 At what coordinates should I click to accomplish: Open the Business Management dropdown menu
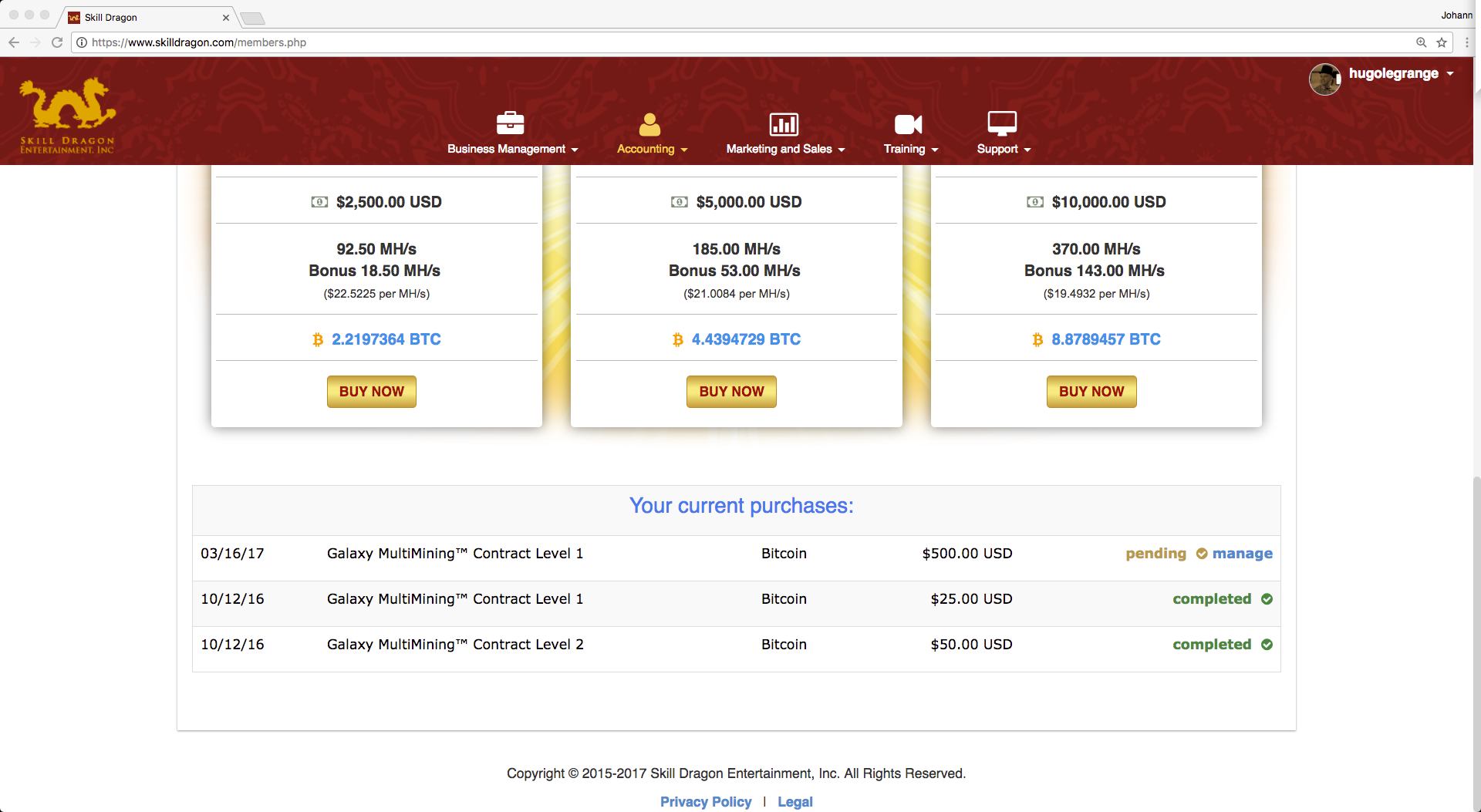(x=513, y=149)
